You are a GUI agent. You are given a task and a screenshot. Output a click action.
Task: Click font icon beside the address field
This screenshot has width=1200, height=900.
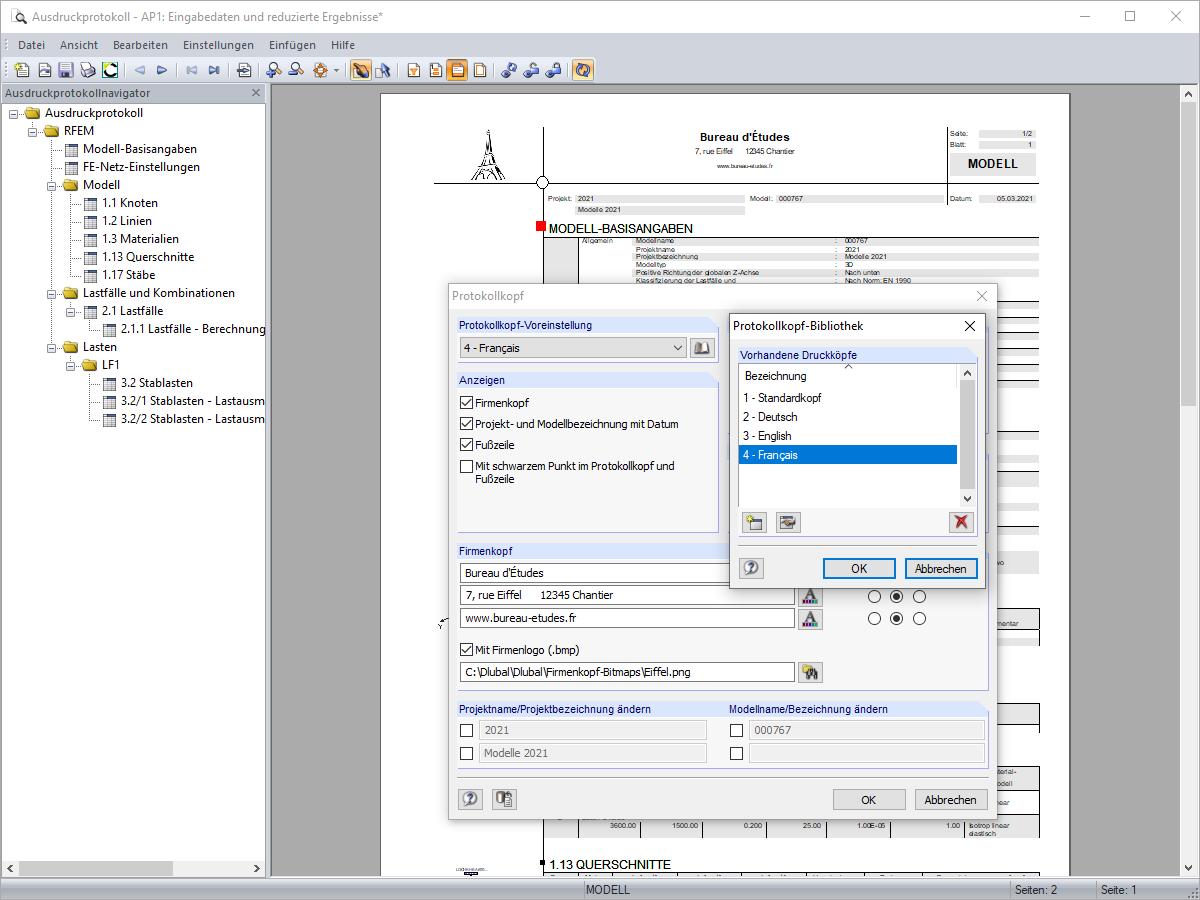tap(810, 595)
